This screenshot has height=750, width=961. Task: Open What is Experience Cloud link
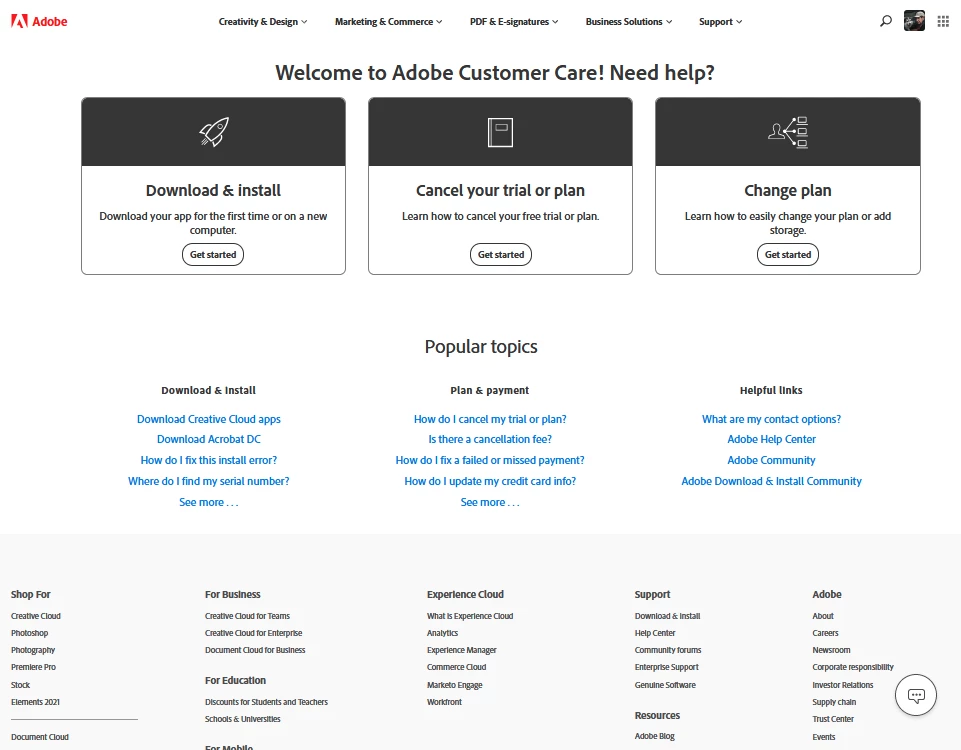(470, 616)
